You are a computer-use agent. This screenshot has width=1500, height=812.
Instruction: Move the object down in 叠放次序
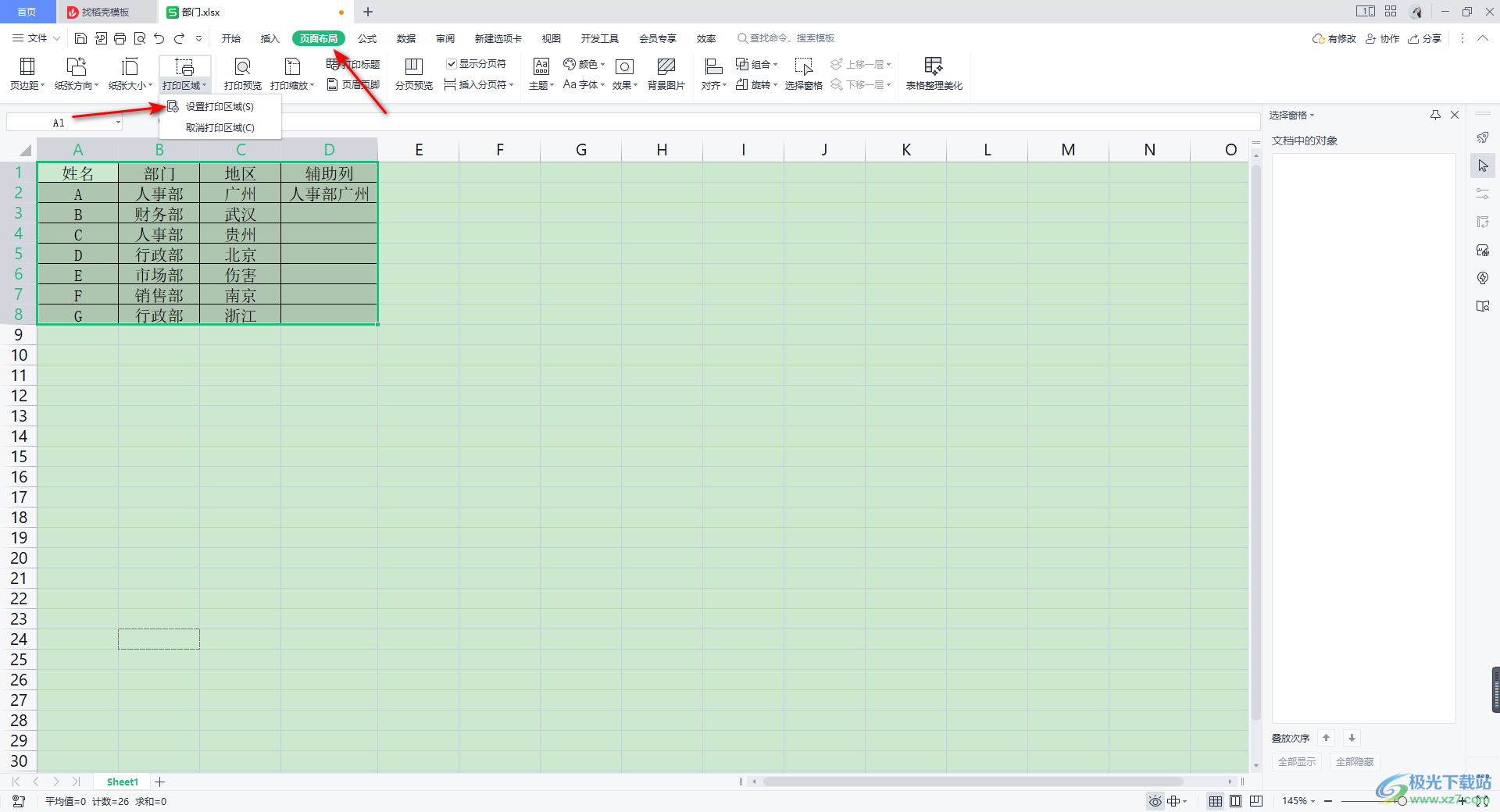tap(1352, 738)
